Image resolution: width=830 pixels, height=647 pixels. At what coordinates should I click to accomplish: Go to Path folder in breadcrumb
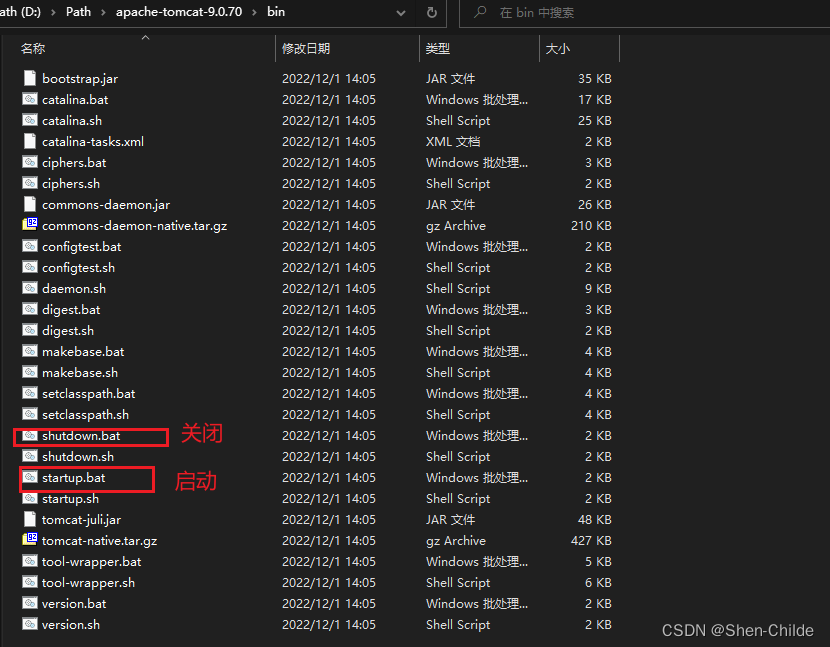point(78,12)
